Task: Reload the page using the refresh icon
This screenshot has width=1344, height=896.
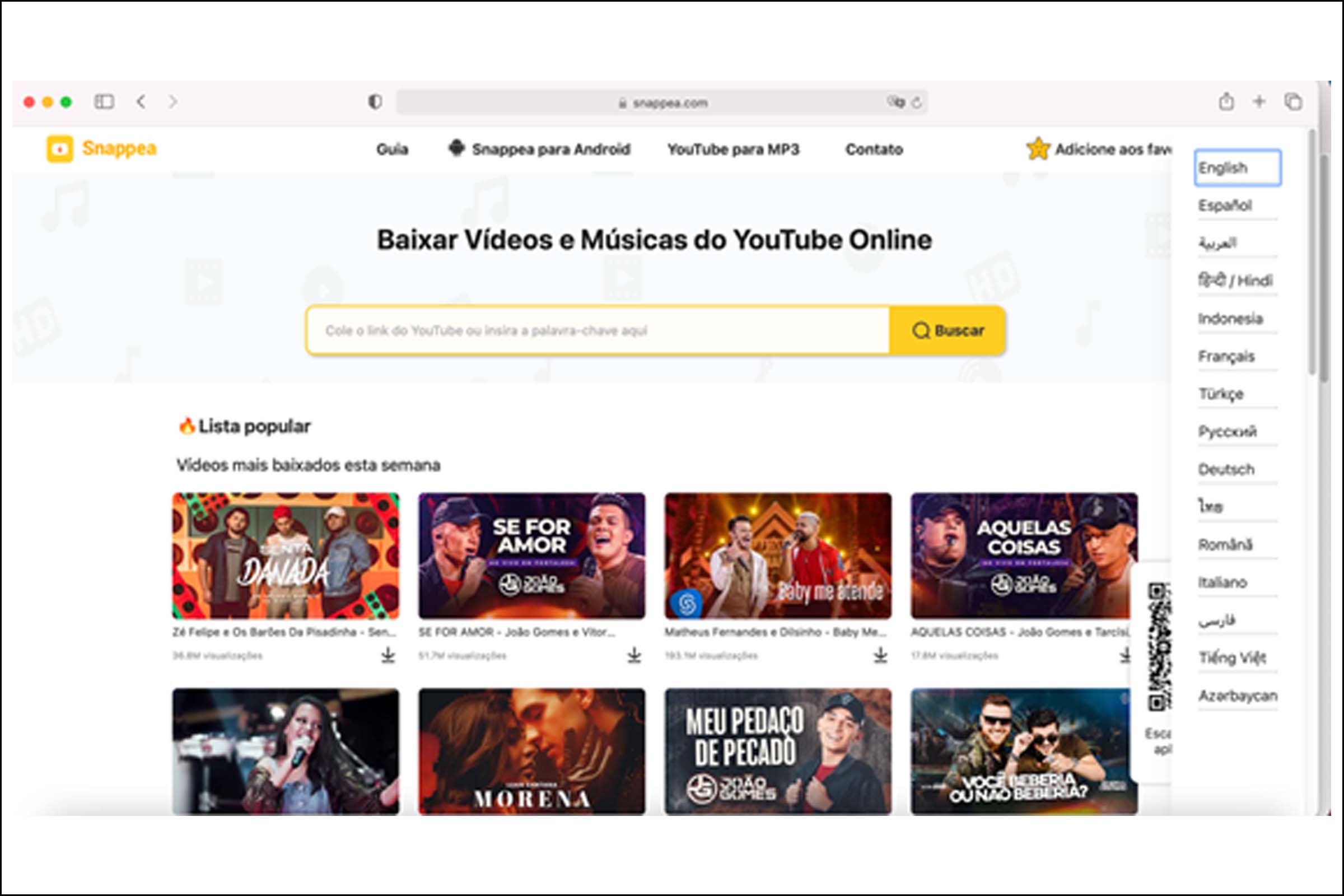Action: coord(917,103)
